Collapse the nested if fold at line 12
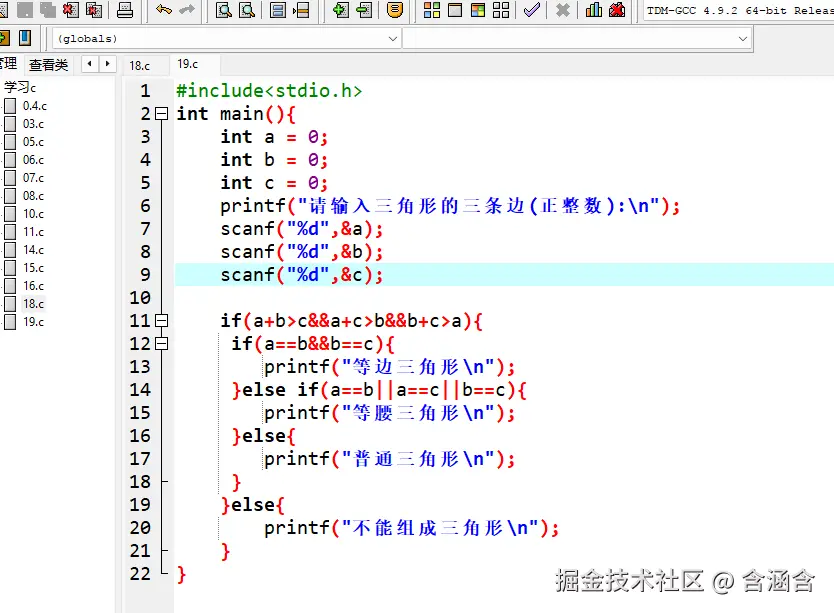The image size is (834, 613). click(162, 343)
